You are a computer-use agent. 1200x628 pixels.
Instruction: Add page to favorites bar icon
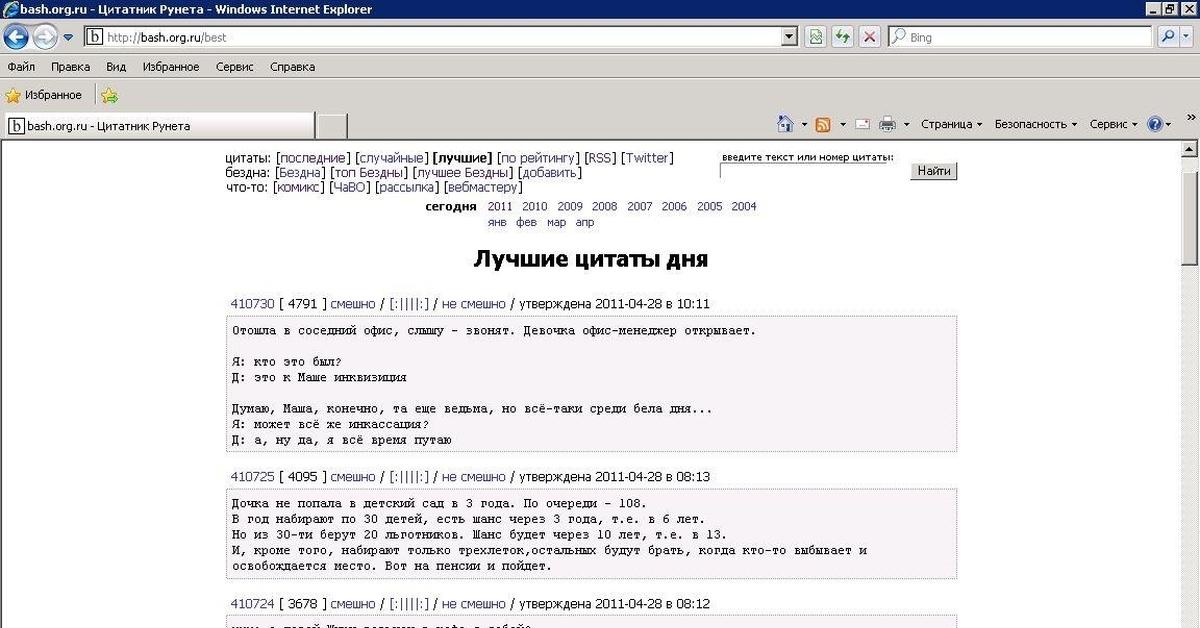click(x=109, y=96)
